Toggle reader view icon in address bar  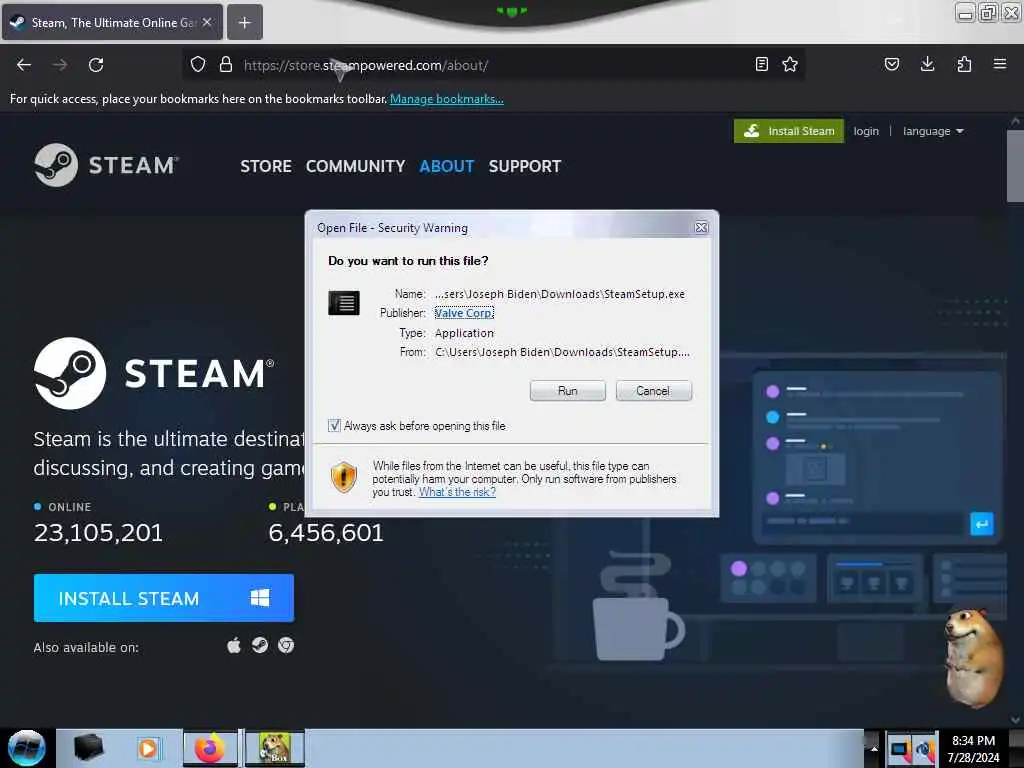point(761,65)
